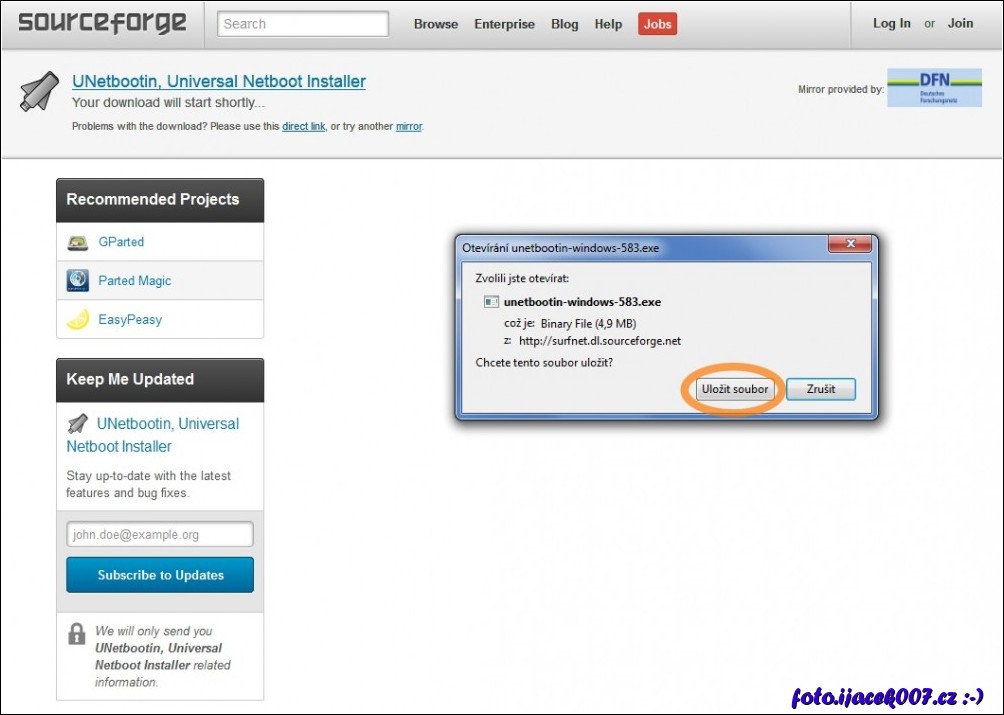The width and height of the screenshot is (1004, 715).
Task: Click the red Jobs button
Action: click(657, 24)
